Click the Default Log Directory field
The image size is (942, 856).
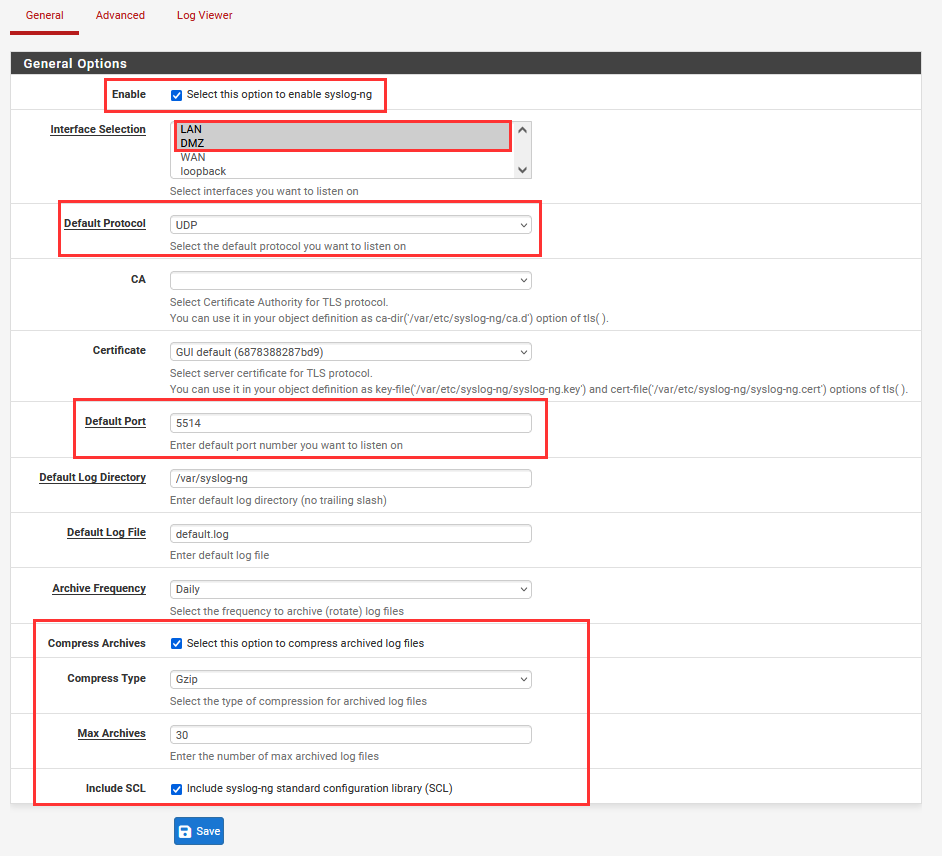point(350,479)
